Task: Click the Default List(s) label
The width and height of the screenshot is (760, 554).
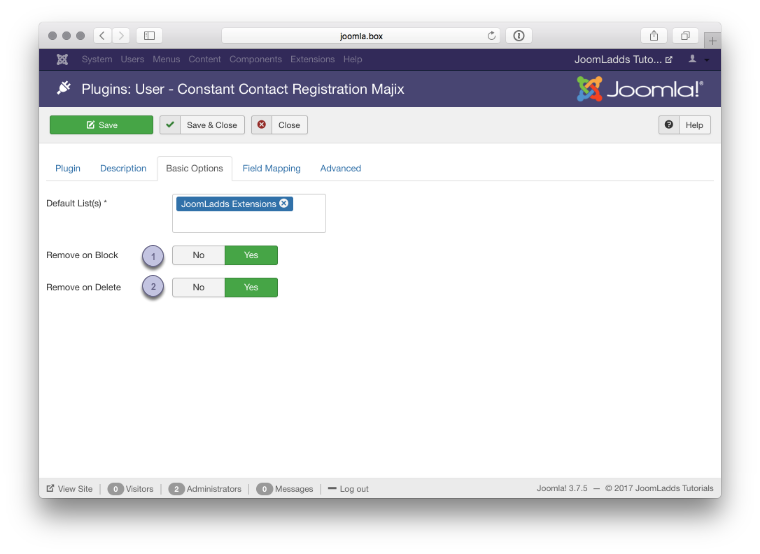Action: coord(76,203)
